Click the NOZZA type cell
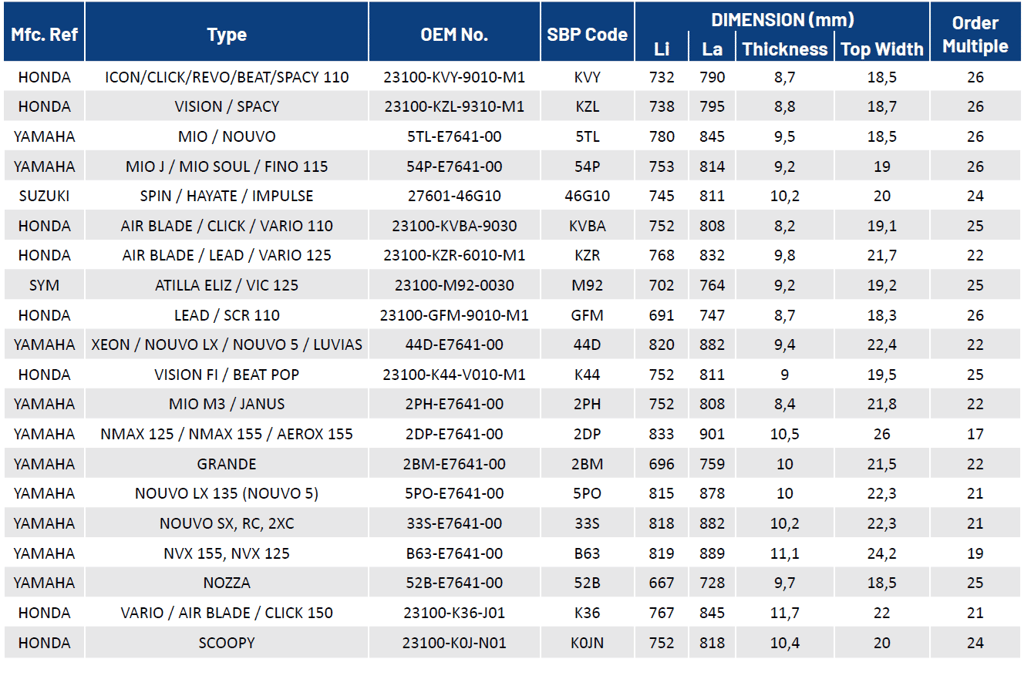 coord(227,582)
